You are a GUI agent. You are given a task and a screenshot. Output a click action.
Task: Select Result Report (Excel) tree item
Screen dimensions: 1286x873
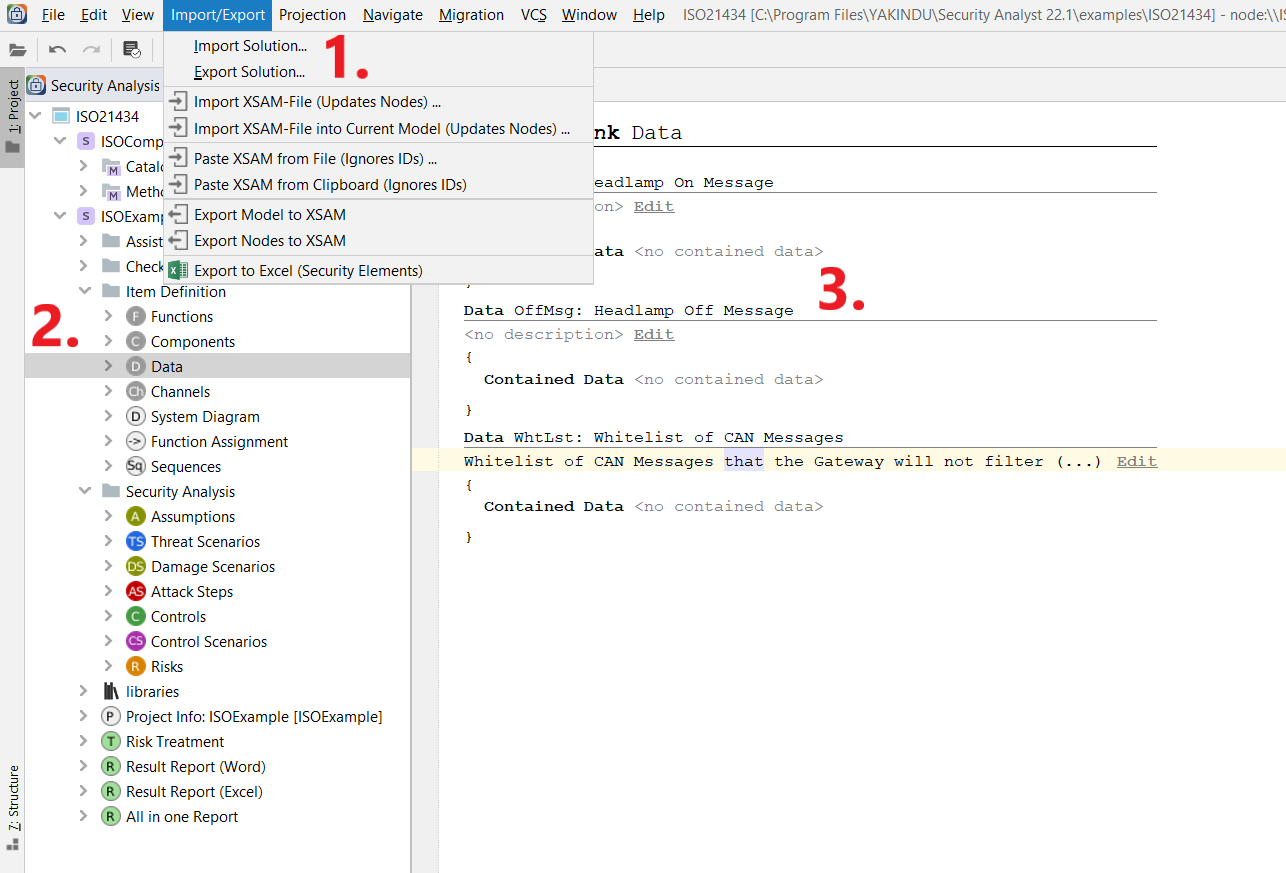194,791
